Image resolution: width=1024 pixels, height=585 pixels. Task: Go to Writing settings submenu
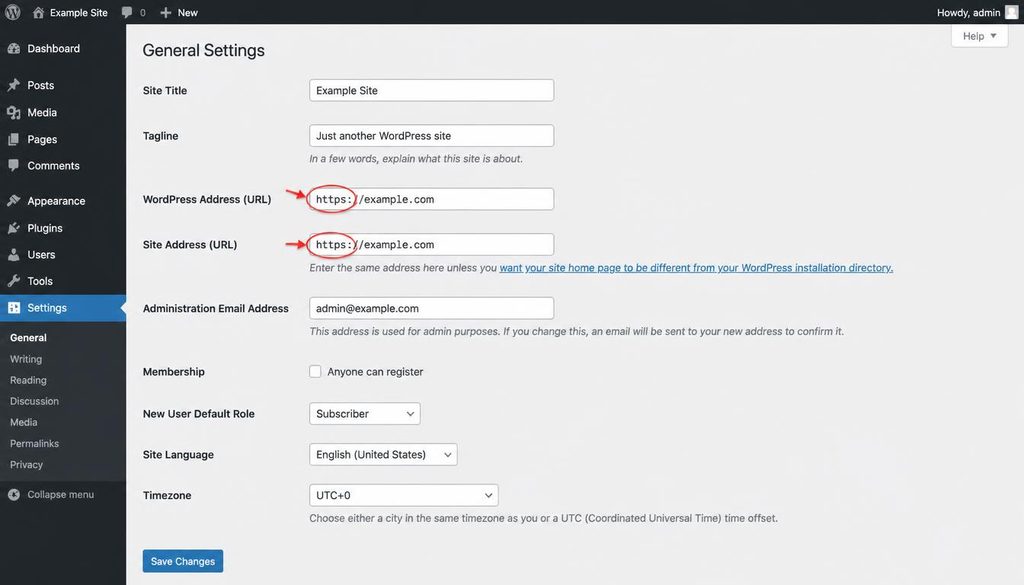(25, 359)
